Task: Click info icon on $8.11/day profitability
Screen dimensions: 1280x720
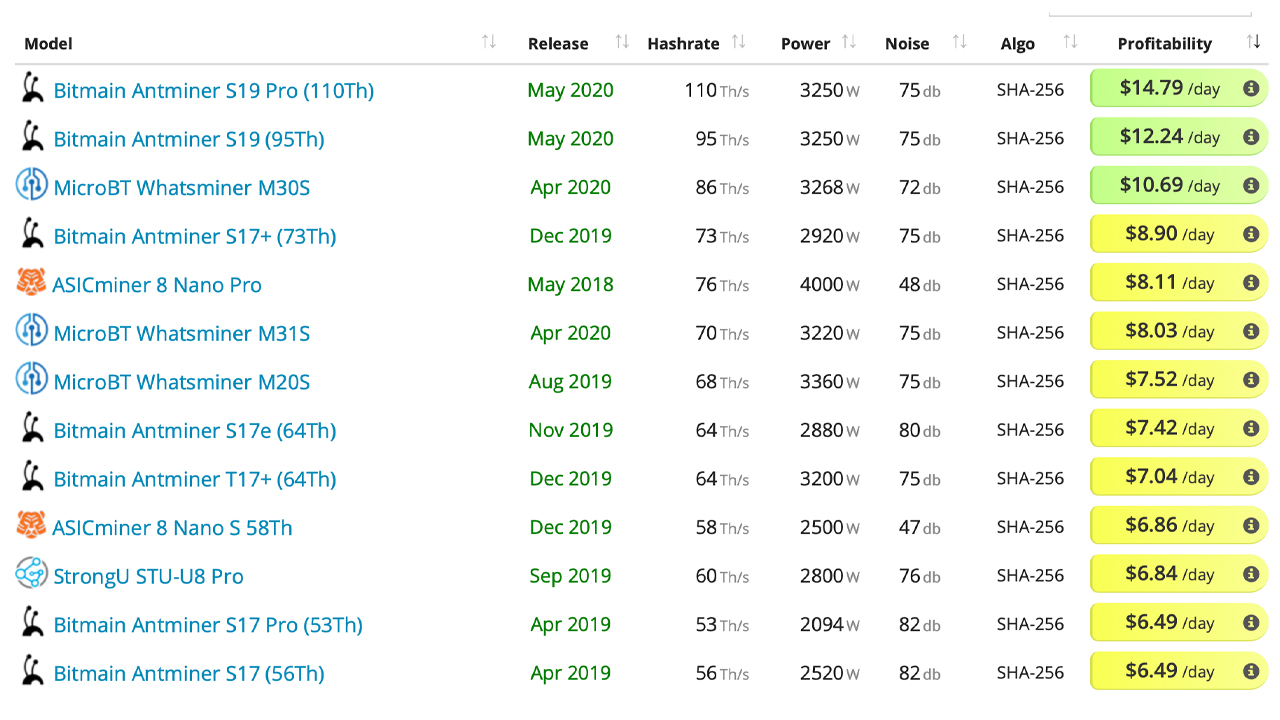Action: click(1250, 283)
